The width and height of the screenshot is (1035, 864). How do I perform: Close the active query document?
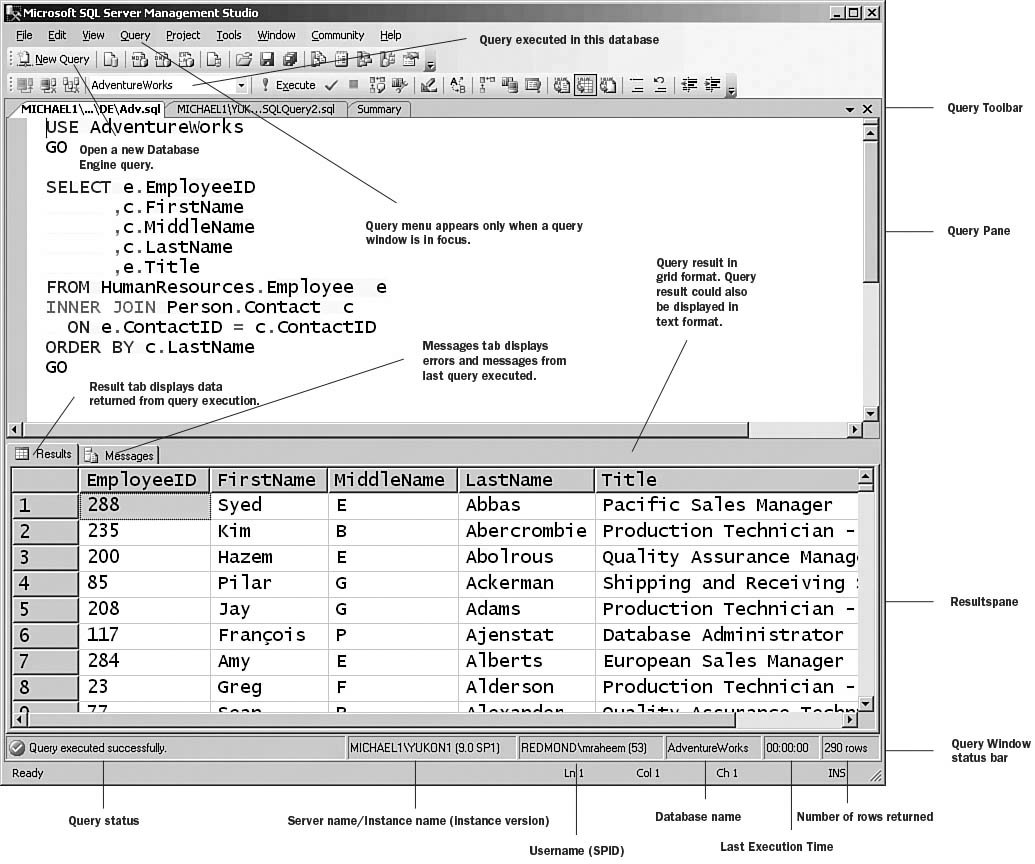click(x=867, y=109)
